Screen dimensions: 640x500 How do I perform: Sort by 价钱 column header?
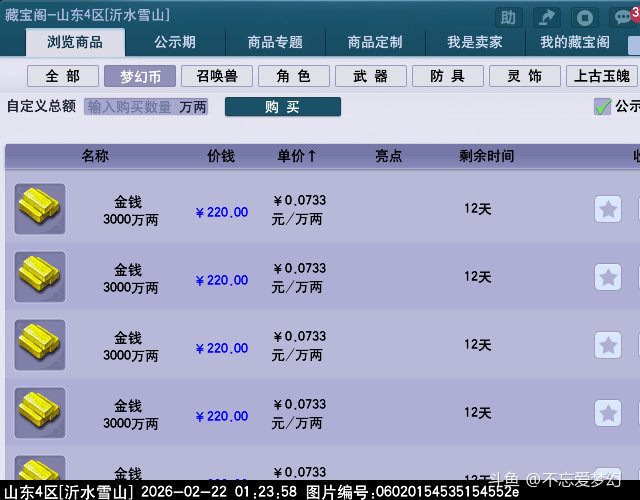221,156
